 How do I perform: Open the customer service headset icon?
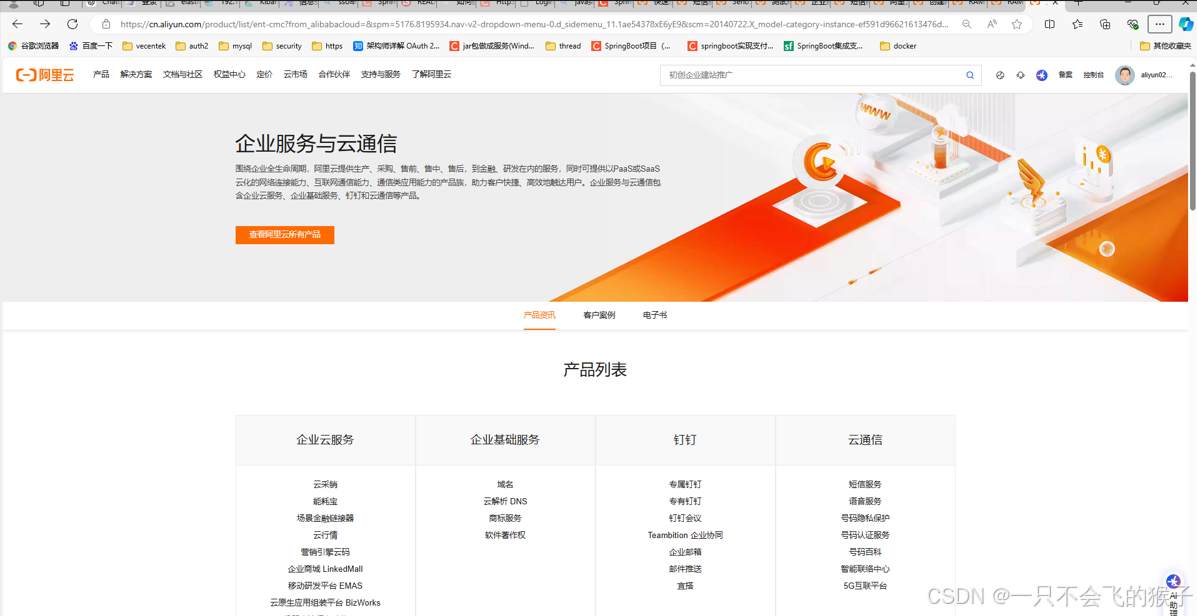point(1020,75)
